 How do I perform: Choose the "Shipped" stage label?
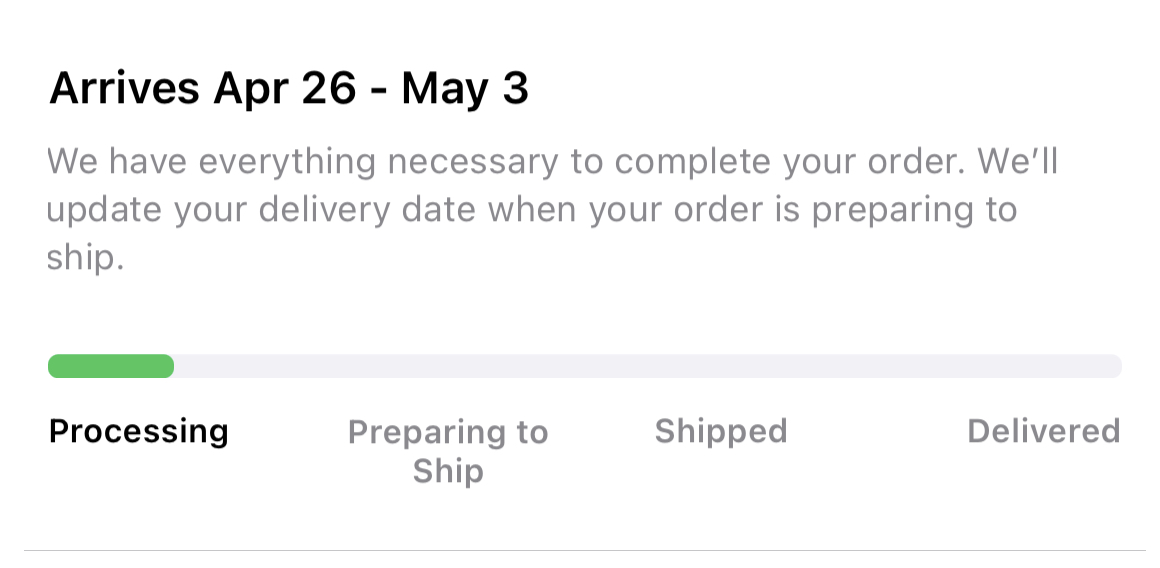pyautogui.click(x=721, y=431)
